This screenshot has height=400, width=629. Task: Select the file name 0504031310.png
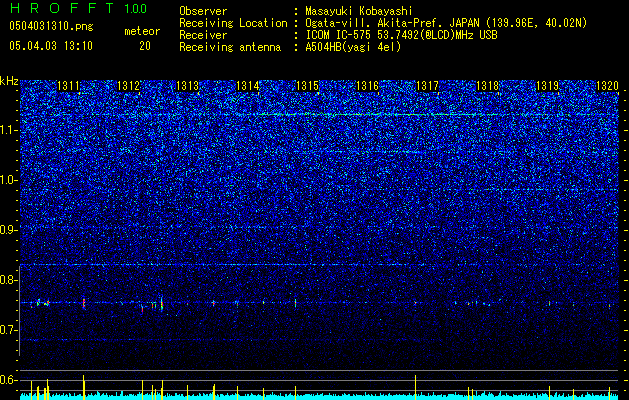click(x=51, y=26)
